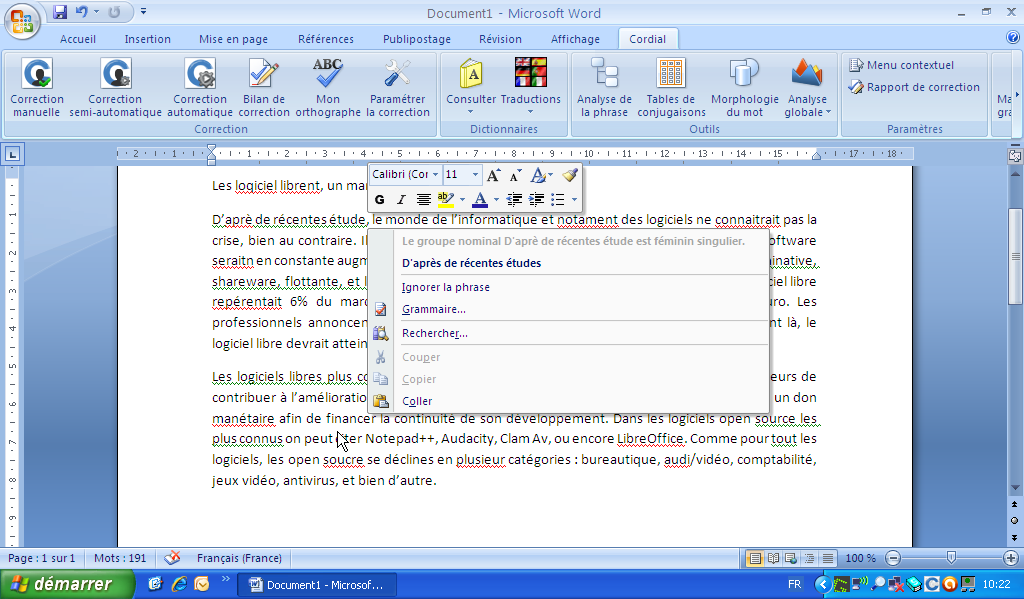
Task: Save the document from quick access toolbar
Action: click(x=60, y=12)
